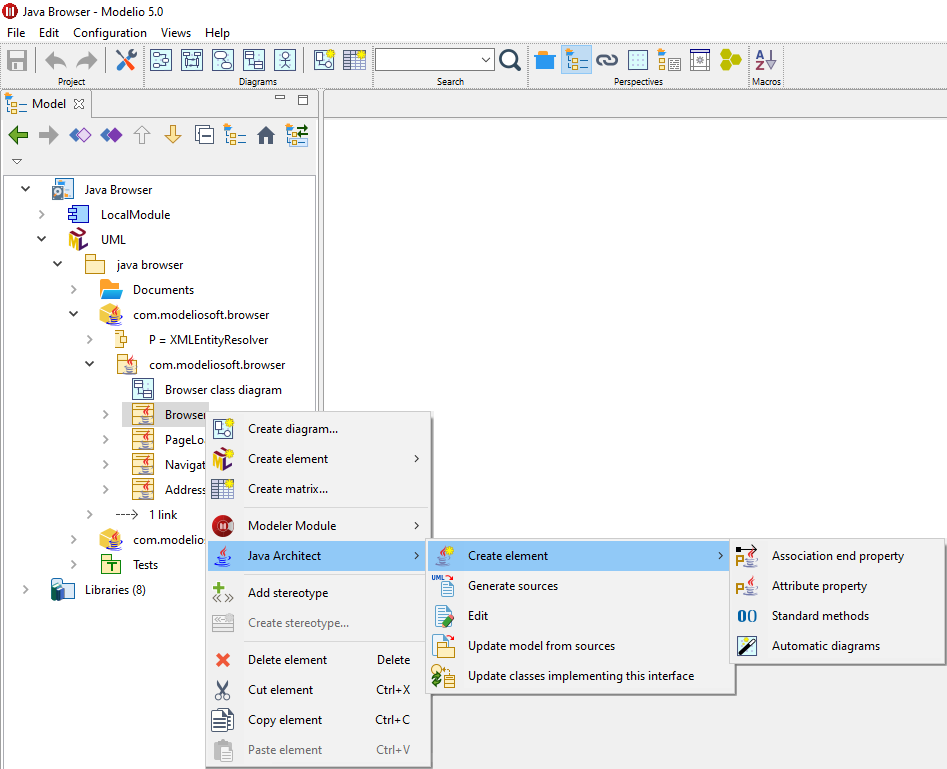
Task: Select Generate sources in Java Architect submenu
Action: pos(580,586)
